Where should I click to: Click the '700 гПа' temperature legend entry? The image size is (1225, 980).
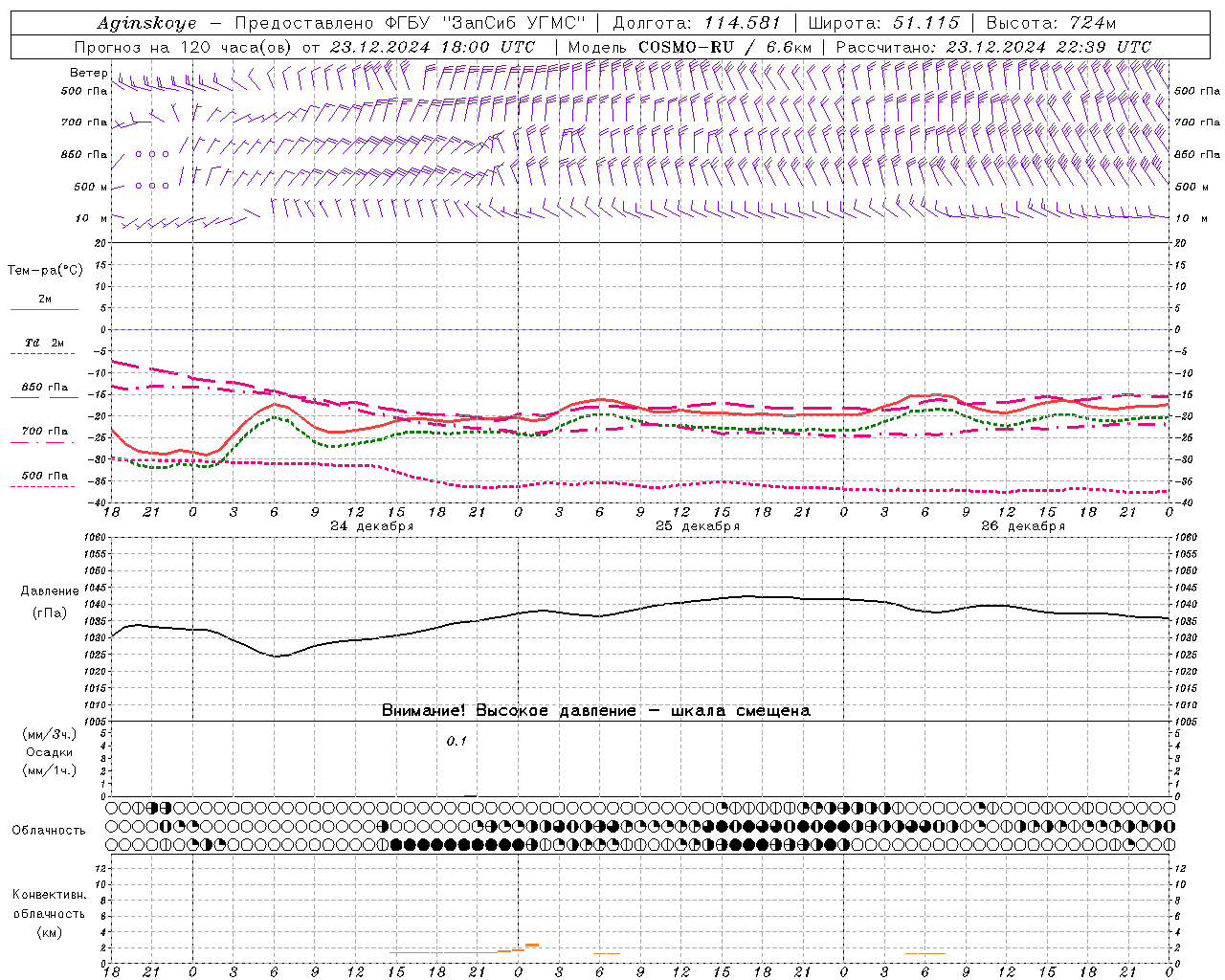45,432
